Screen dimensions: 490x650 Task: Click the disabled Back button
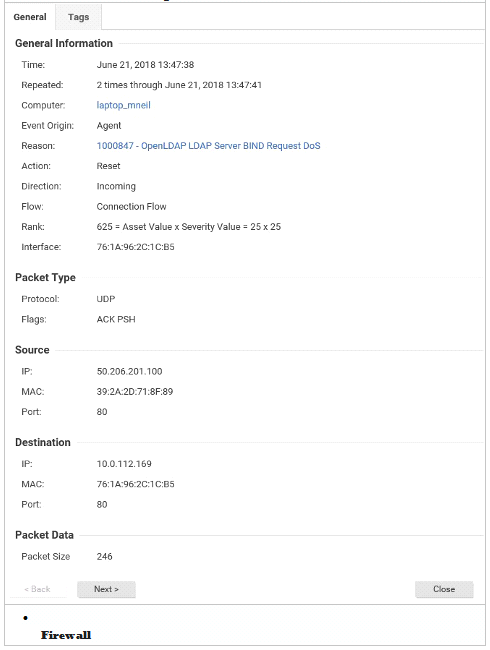(x=37, y=589)
